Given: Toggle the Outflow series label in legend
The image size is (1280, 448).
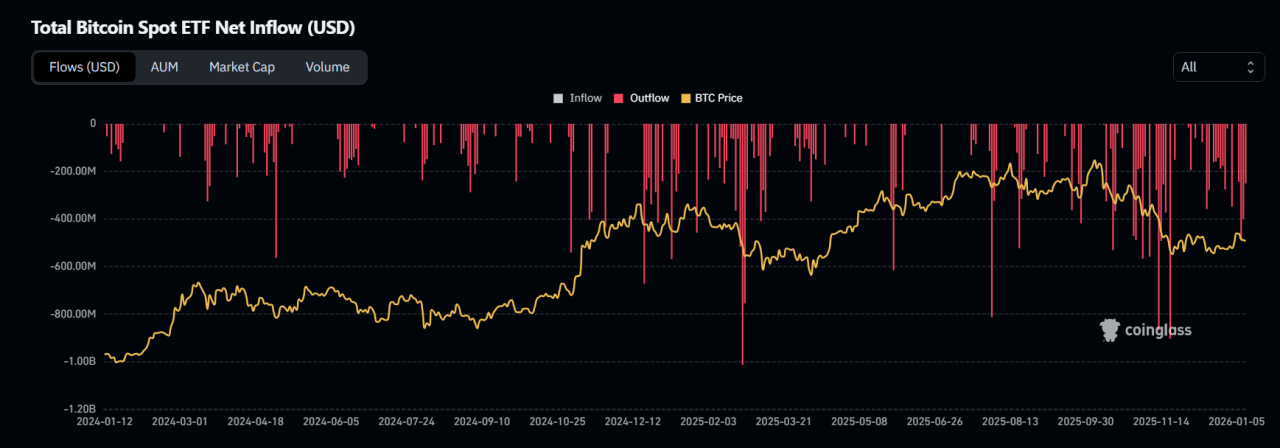Looking at the screenshot, I should coord(649,98).
